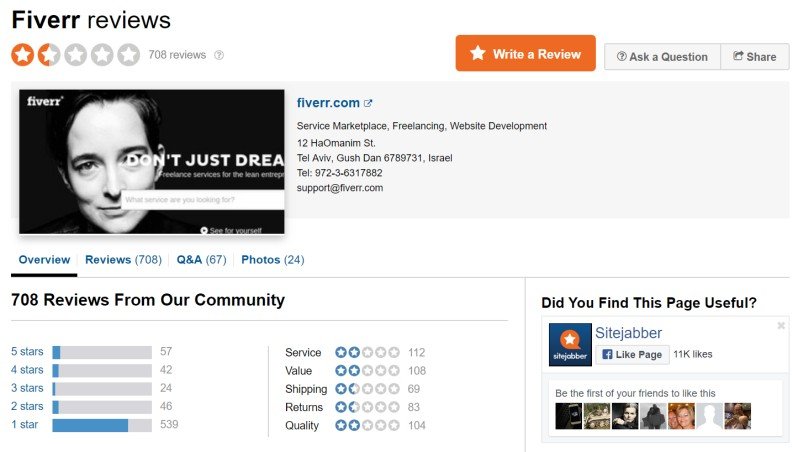Click the 12 HaOmanim St. address line

pos(336,143)
